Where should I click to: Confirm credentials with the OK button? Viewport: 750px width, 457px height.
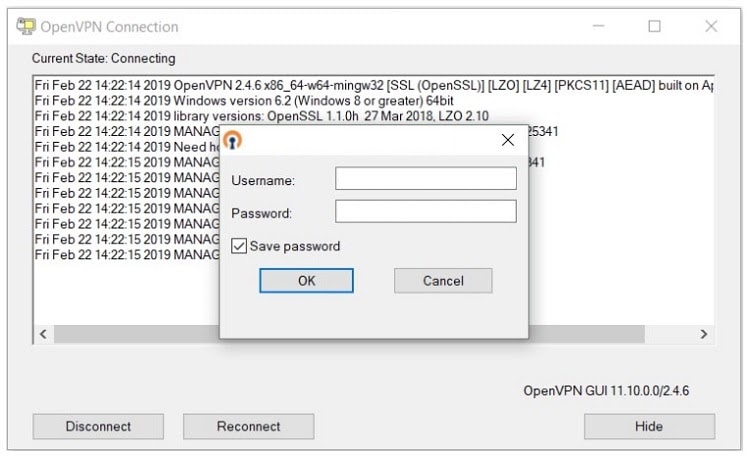(307, 280)
